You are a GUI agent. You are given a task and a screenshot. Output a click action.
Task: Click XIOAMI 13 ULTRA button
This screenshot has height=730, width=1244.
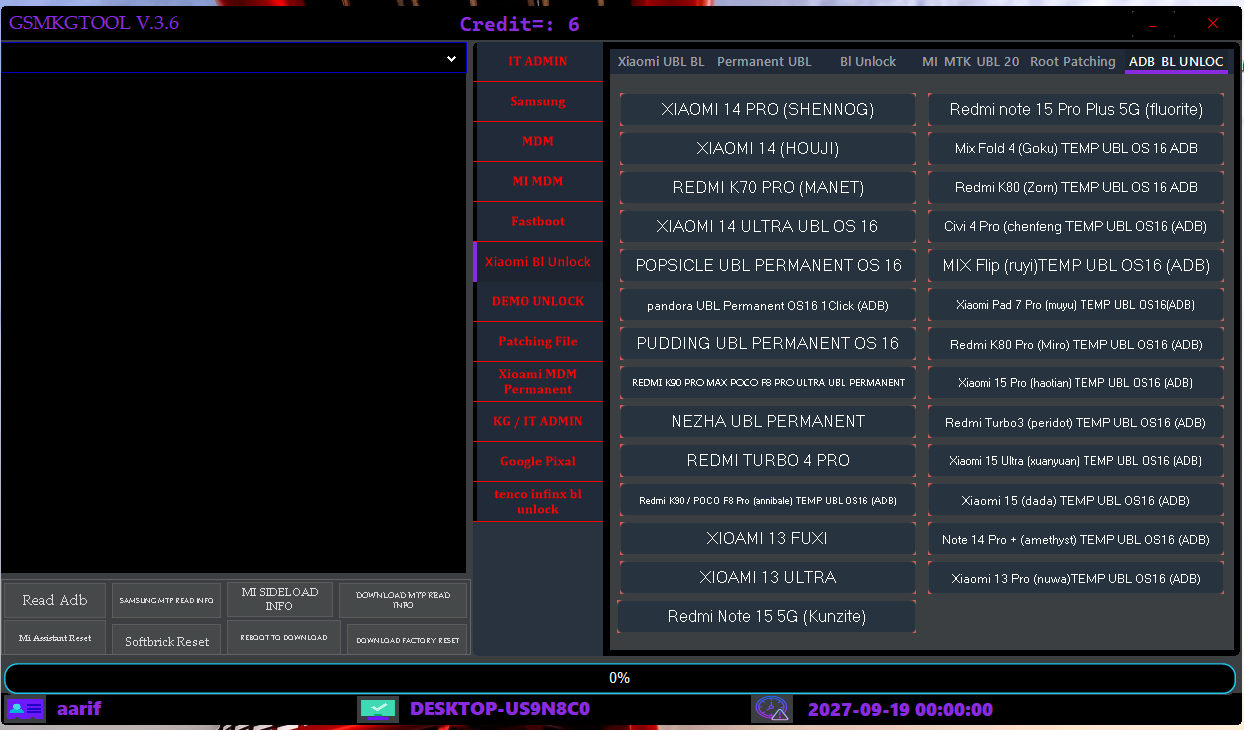point(767,578)
